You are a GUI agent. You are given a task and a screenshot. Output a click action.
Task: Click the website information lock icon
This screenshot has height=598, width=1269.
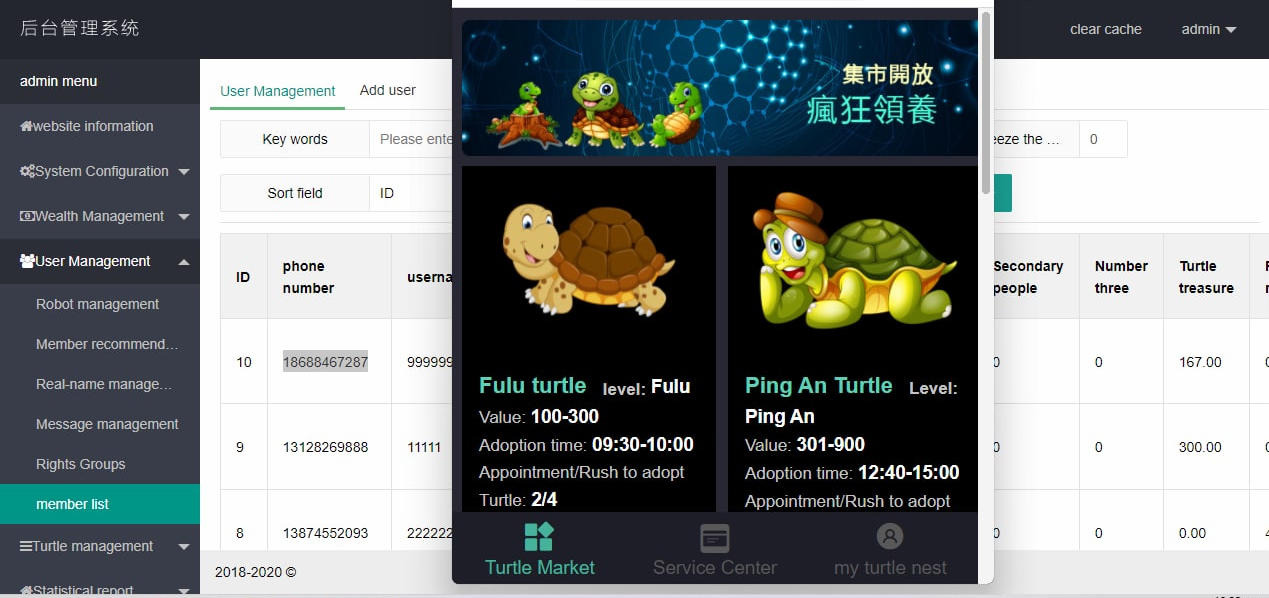pos(28,126)
